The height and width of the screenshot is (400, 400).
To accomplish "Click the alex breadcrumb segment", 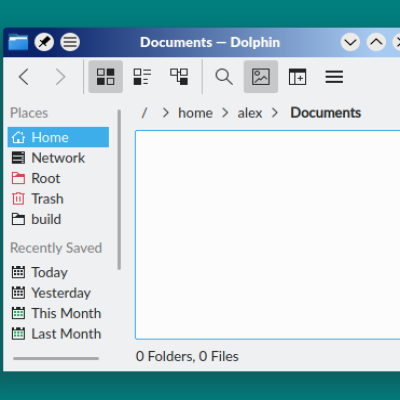I will click(x=250, y=113).
